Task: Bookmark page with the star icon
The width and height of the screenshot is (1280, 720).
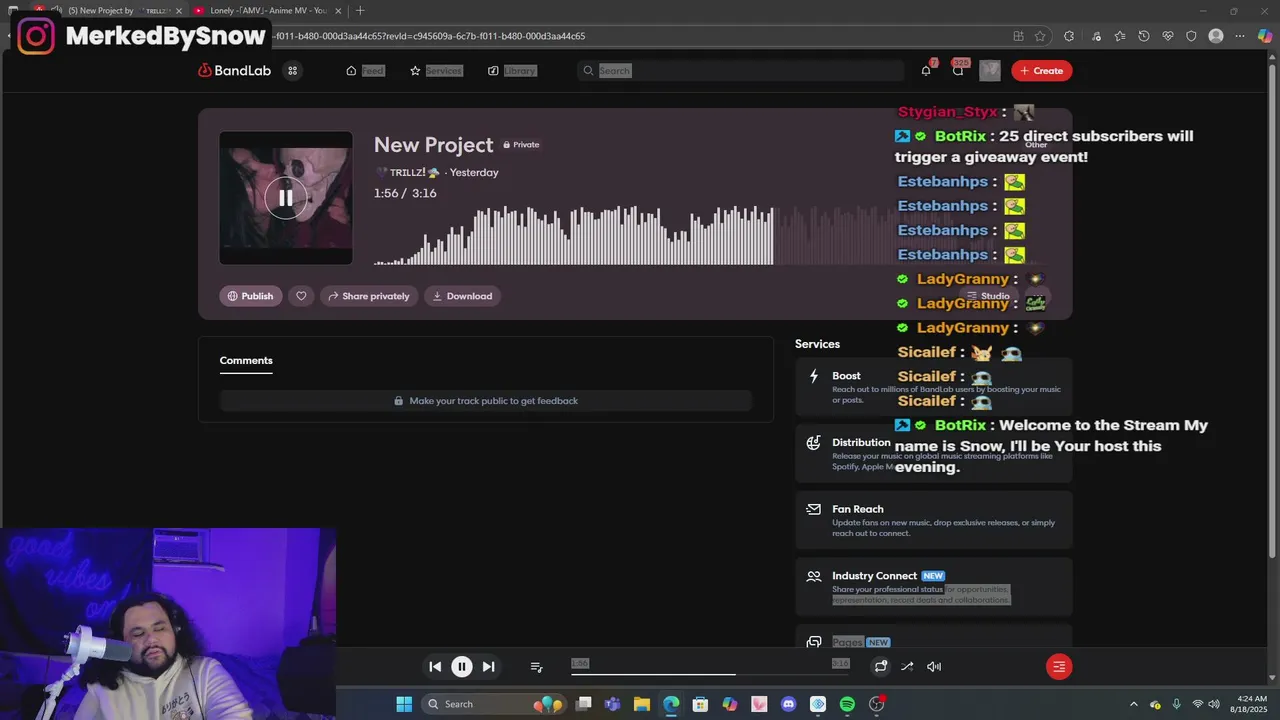Action: pyautogui.click(x=1040, y=36)
